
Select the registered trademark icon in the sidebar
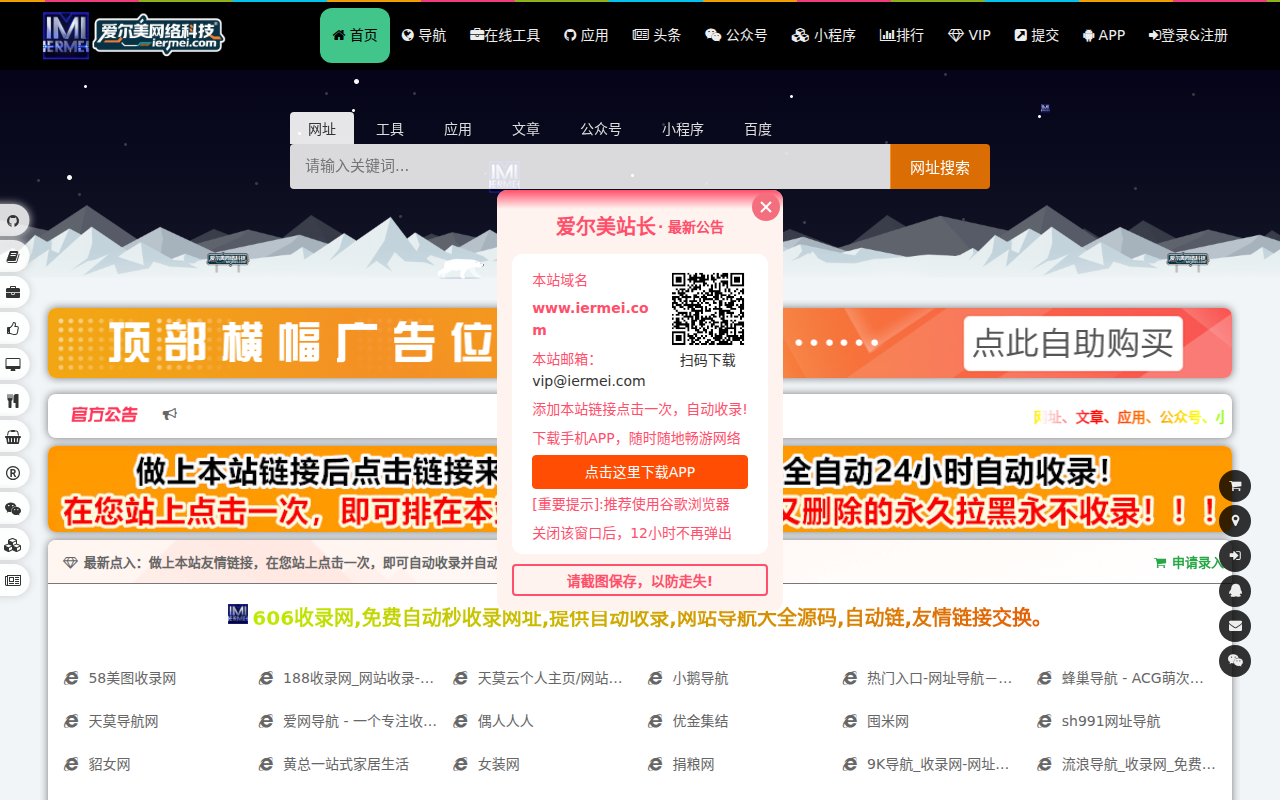(x=13, y=472)
